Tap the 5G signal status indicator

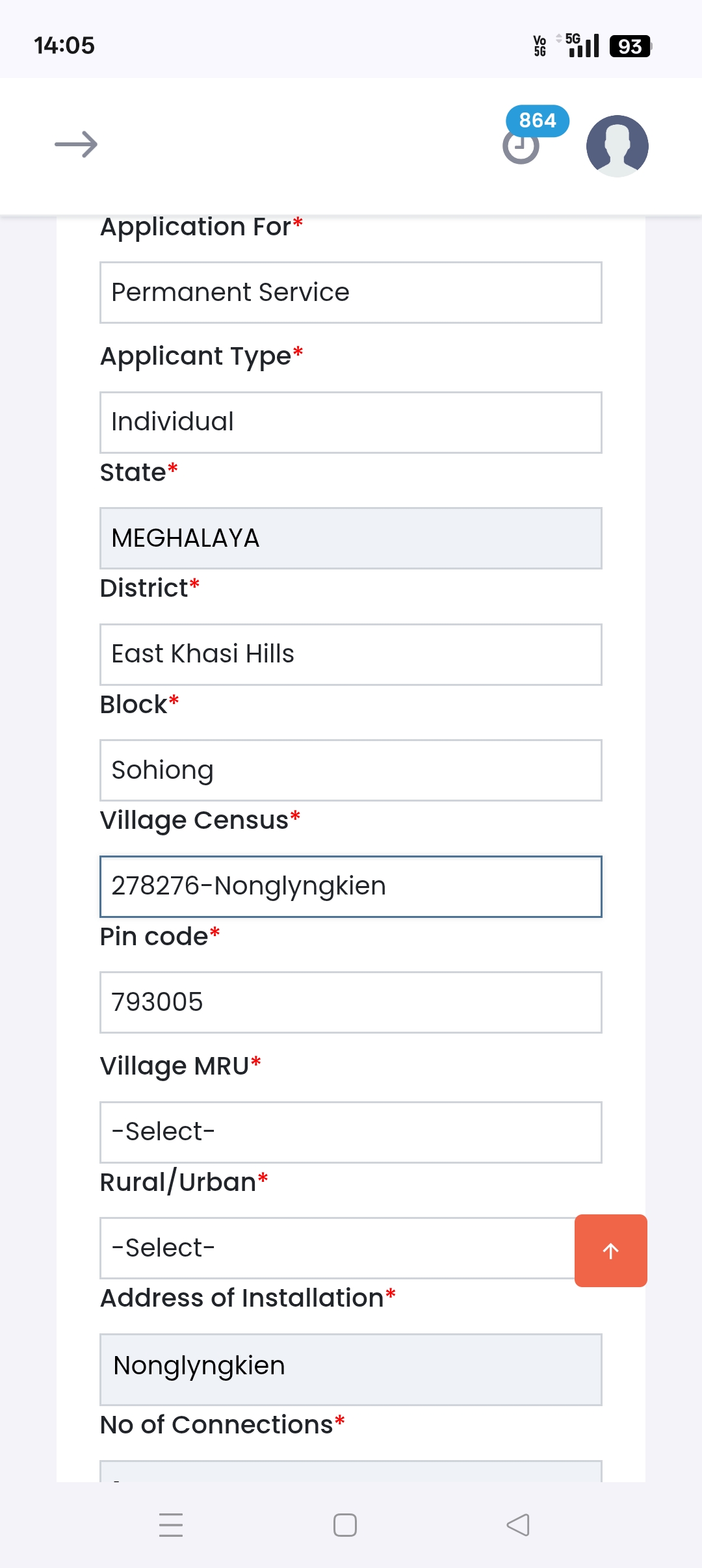pos(582,46)
